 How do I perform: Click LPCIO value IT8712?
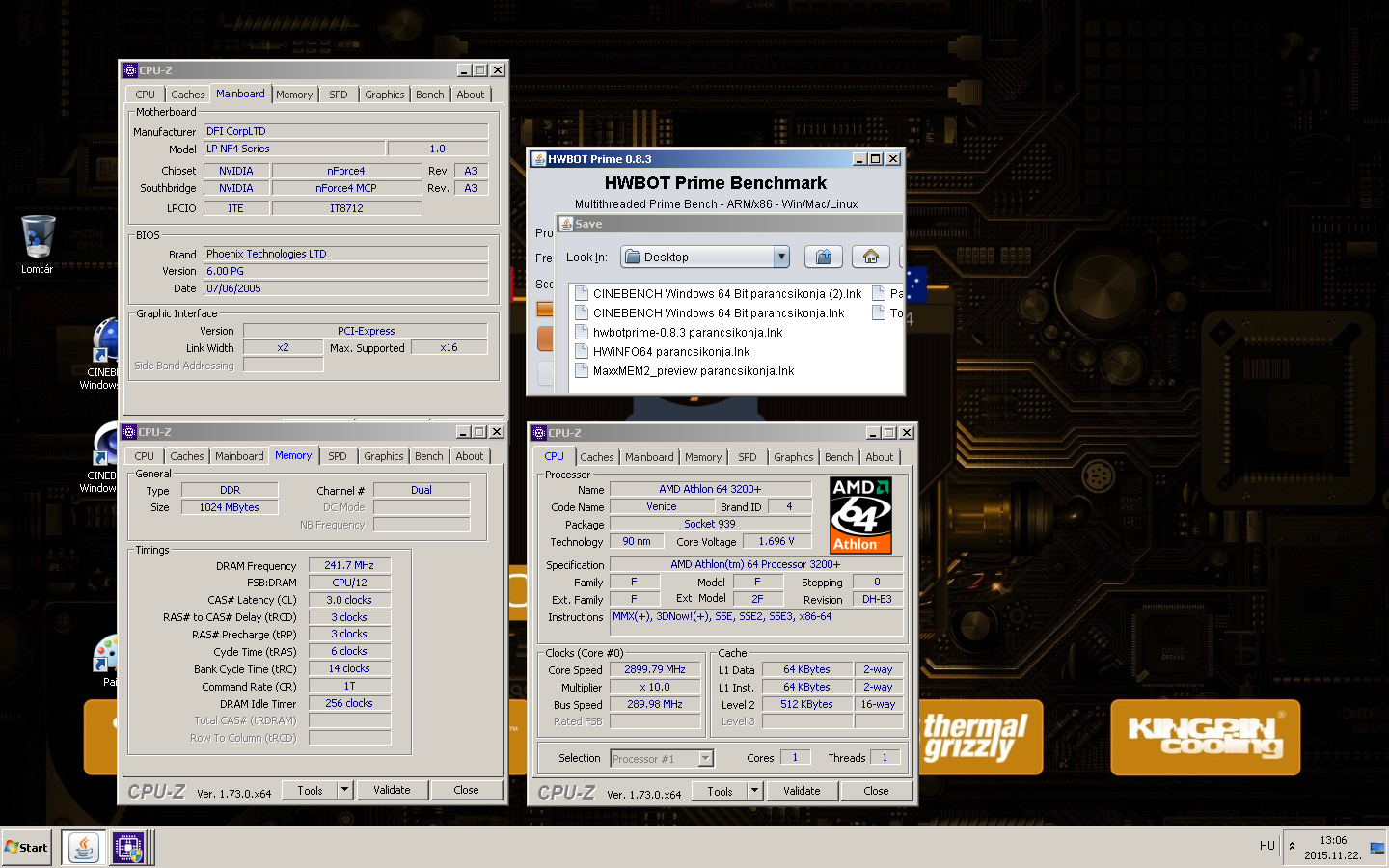tap(346, 208)
